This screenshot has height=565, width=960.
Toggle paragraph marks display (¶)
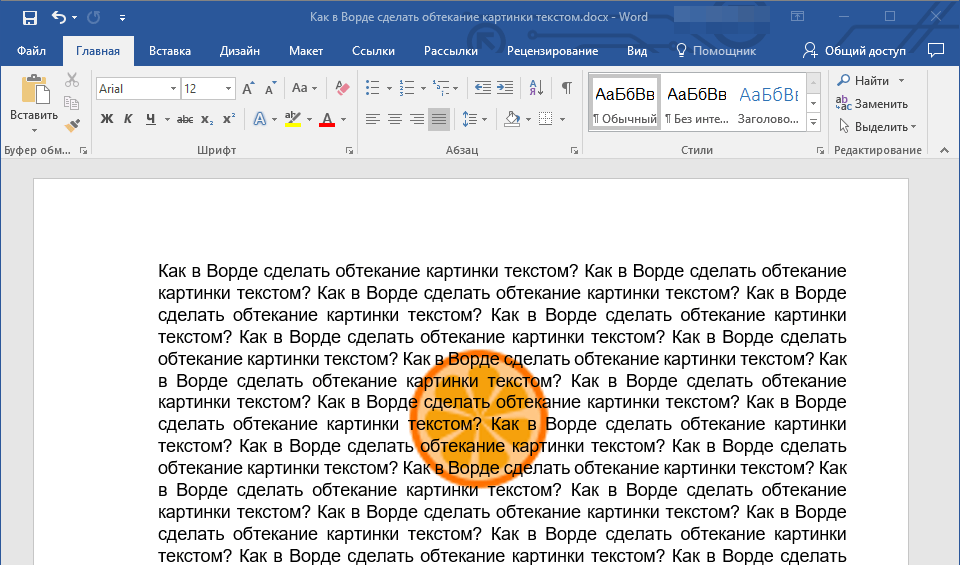566,88
